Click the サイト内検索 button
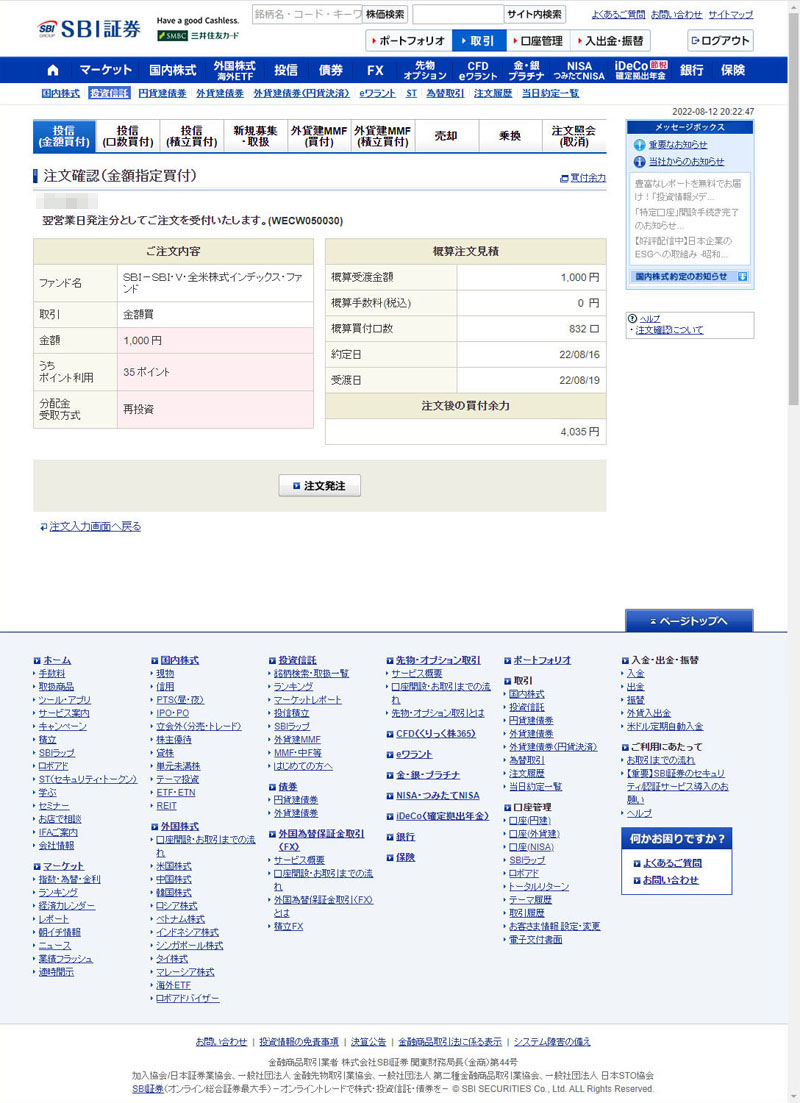The height and width of the screenshot is (1103, 800). pyautogui.click(x=534, y=15)
